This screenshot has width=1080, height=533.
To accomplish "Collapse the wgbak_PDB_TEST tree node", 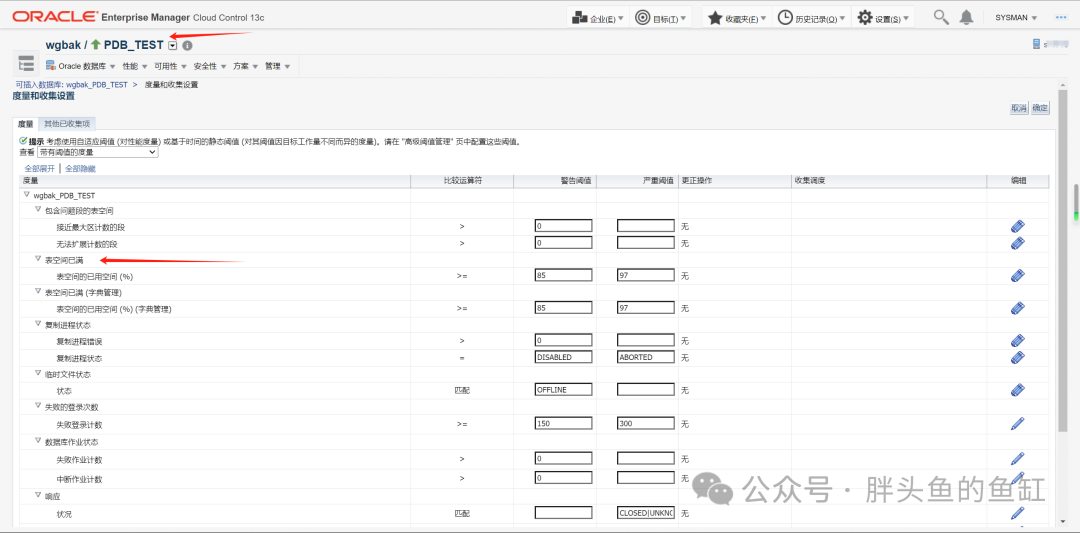I will pyautogui.click(x=27, y=195).
